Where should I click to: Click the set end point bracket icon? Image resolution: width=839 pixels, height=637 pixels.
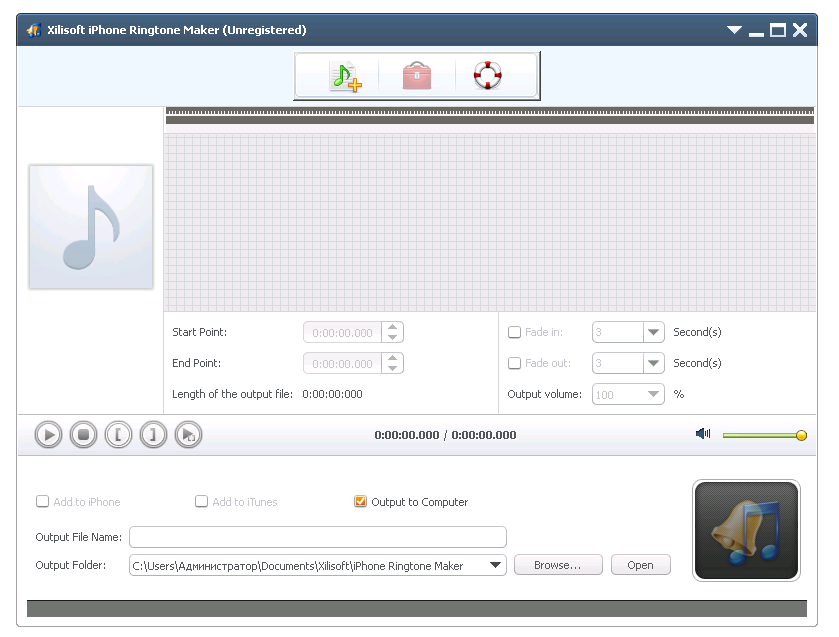tap(153, 434)
